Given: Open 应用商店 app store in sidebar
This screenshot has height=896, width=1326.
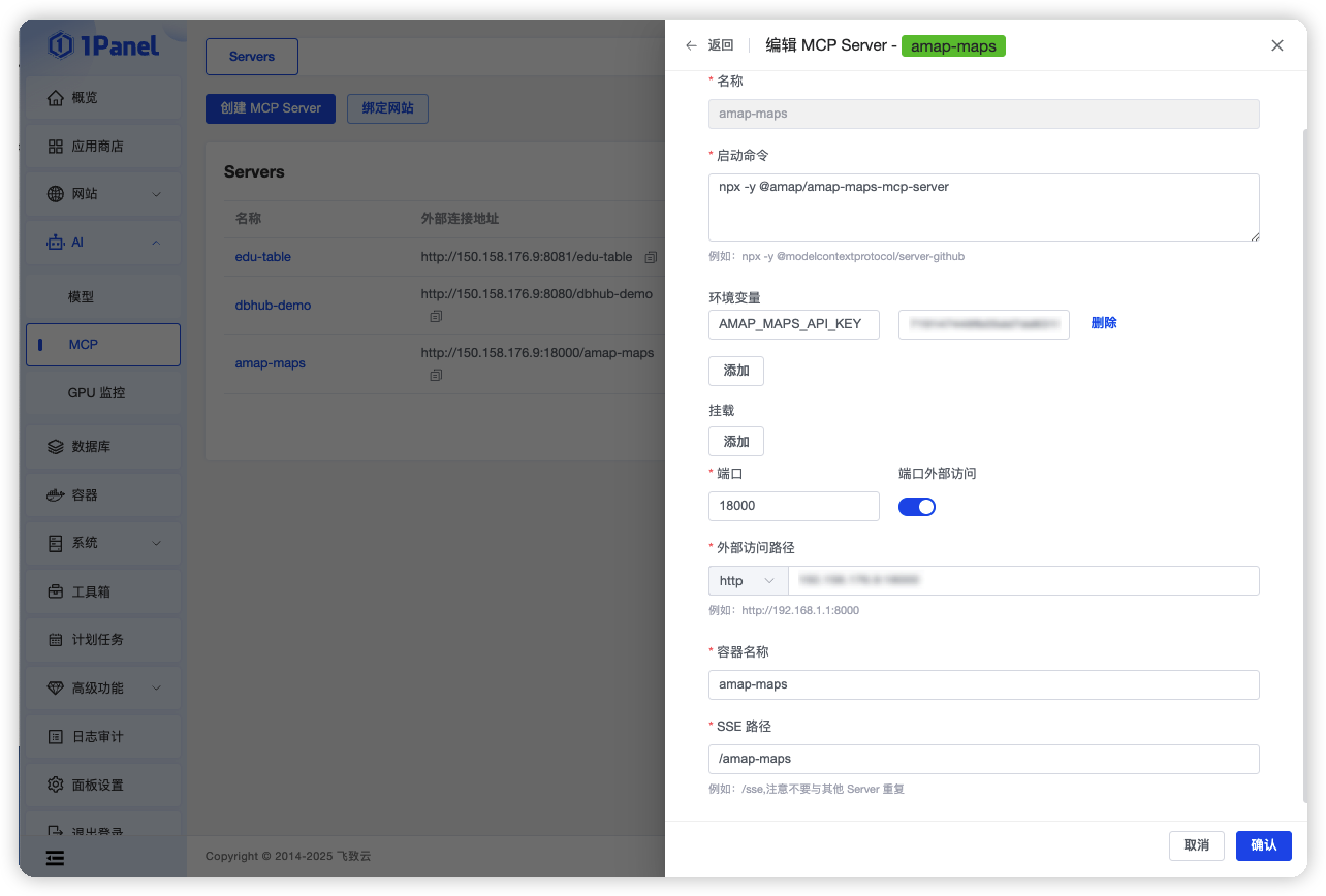Looking at the screenshot, I should 103,147.
